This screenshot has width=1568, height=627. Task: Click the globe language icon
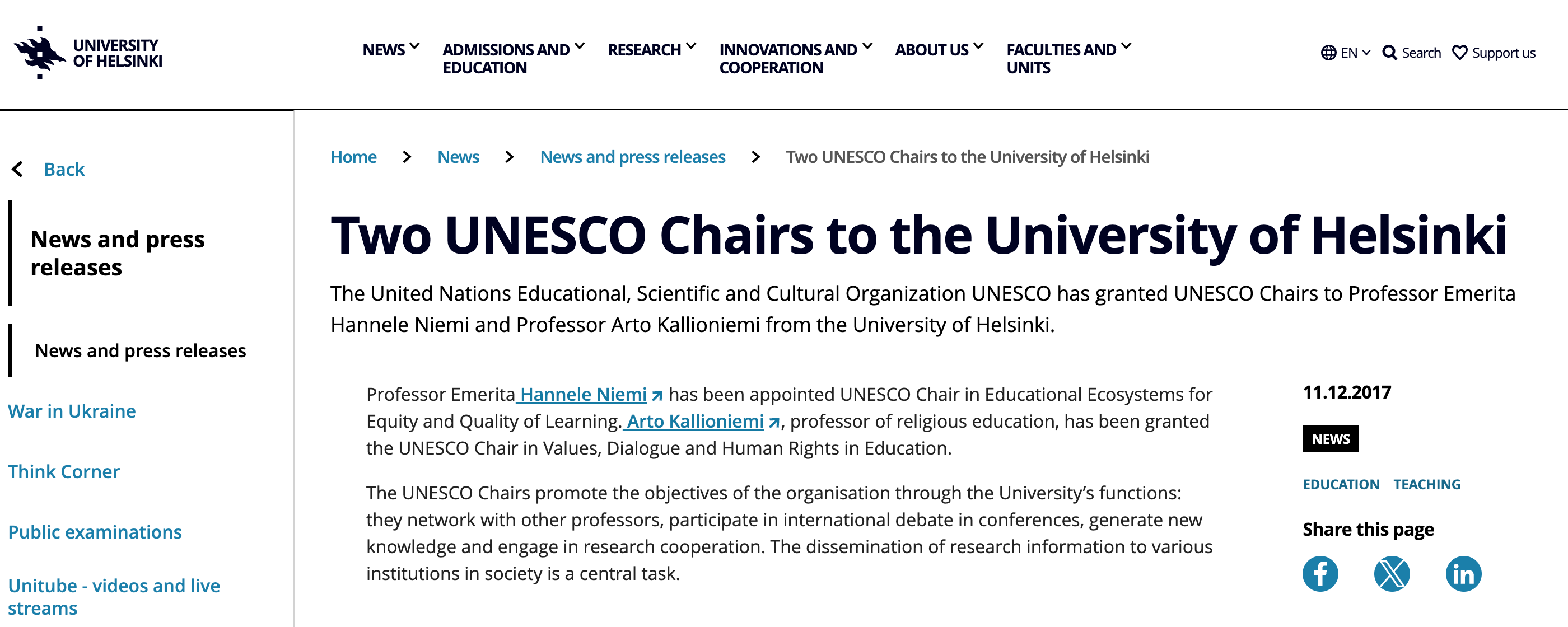[1328, 53]
